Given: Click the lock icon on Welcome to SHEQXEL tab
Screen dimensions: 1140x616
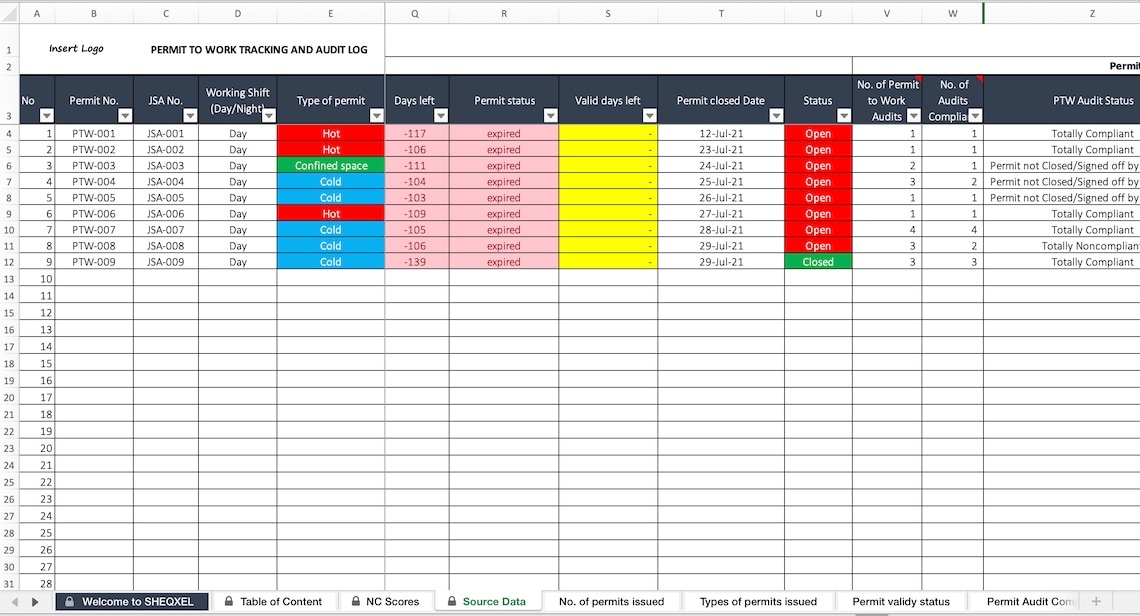Looking at the screenshot, I should click(68, 601).
